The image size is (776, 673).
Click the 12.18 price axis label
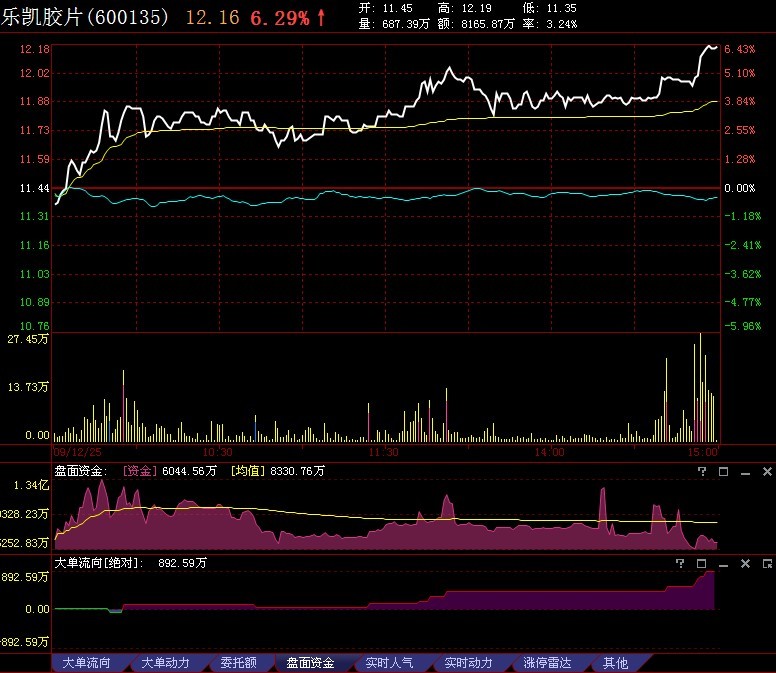35,49
